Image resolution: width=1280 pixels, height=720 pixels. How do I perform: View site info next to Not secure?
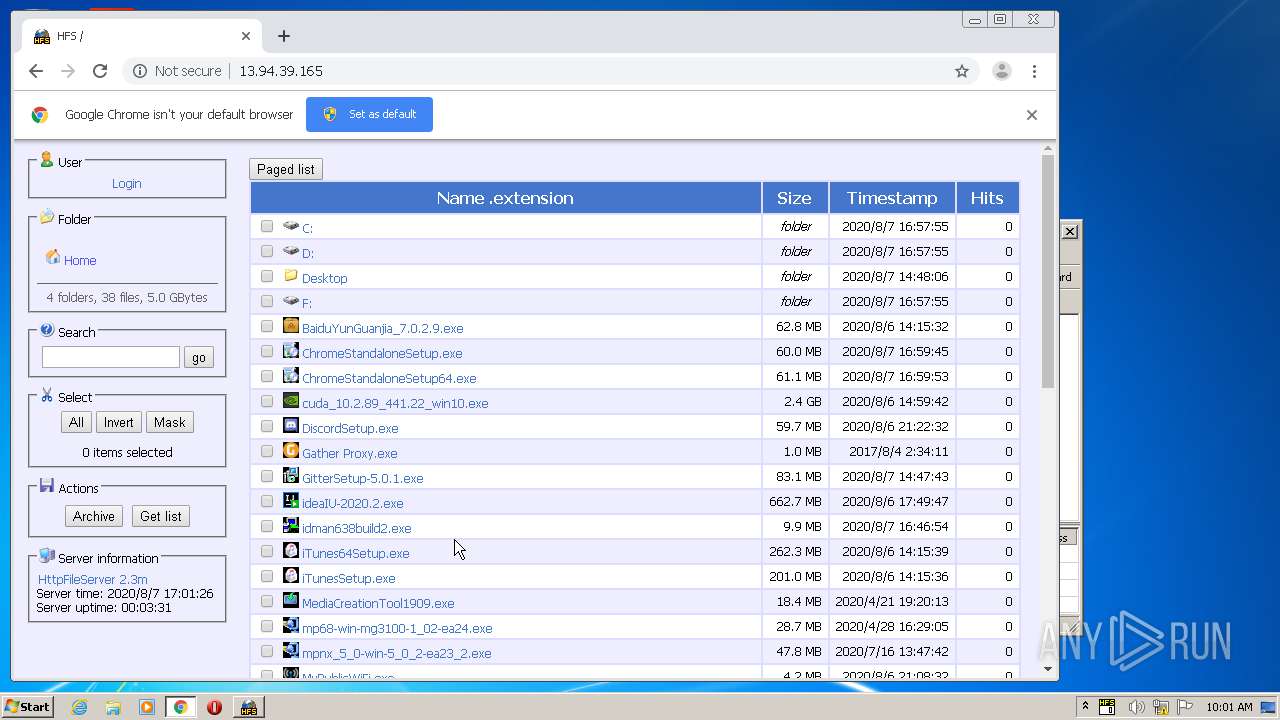coord(140,71)
